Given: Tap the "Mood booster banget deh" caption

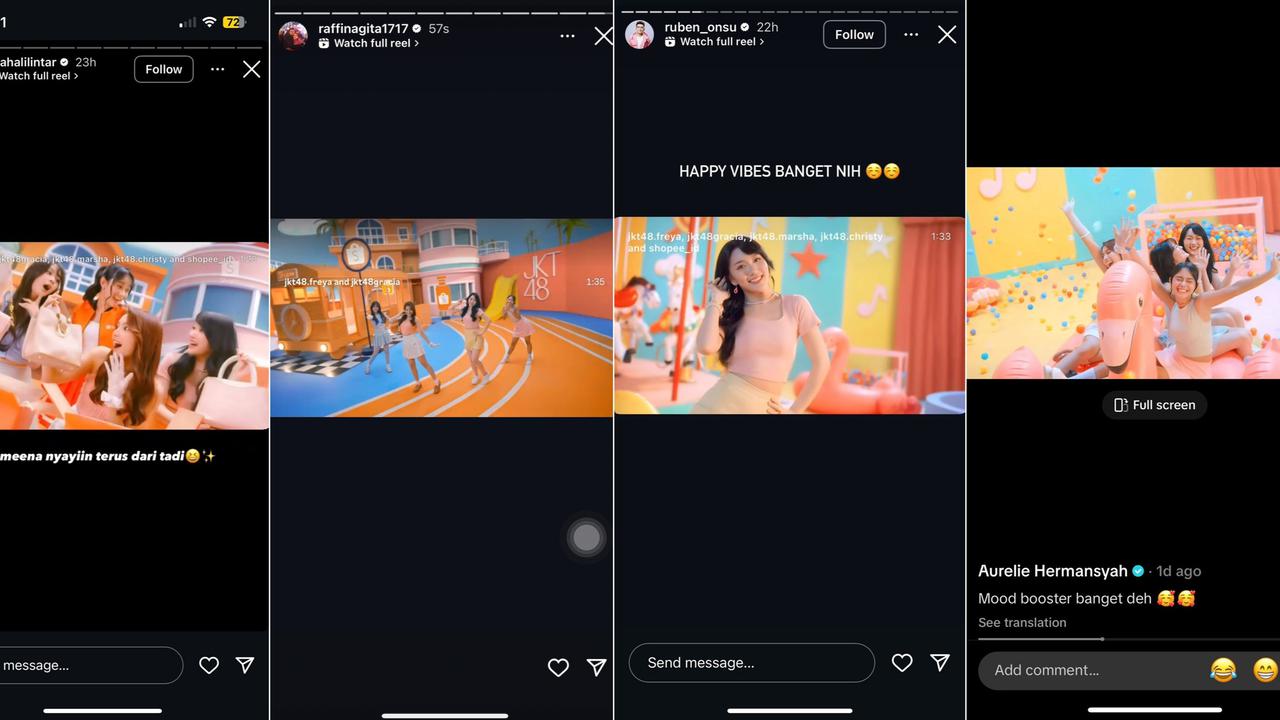Looking at the screenshot, I should [1087, 598].
